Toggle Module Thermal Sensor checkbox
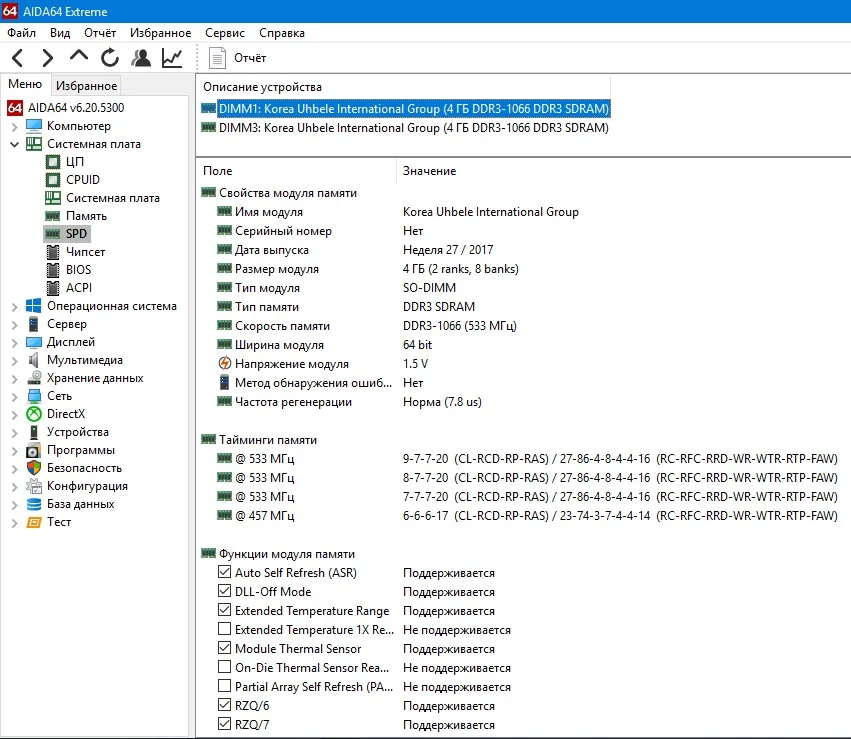 [224, 648]
